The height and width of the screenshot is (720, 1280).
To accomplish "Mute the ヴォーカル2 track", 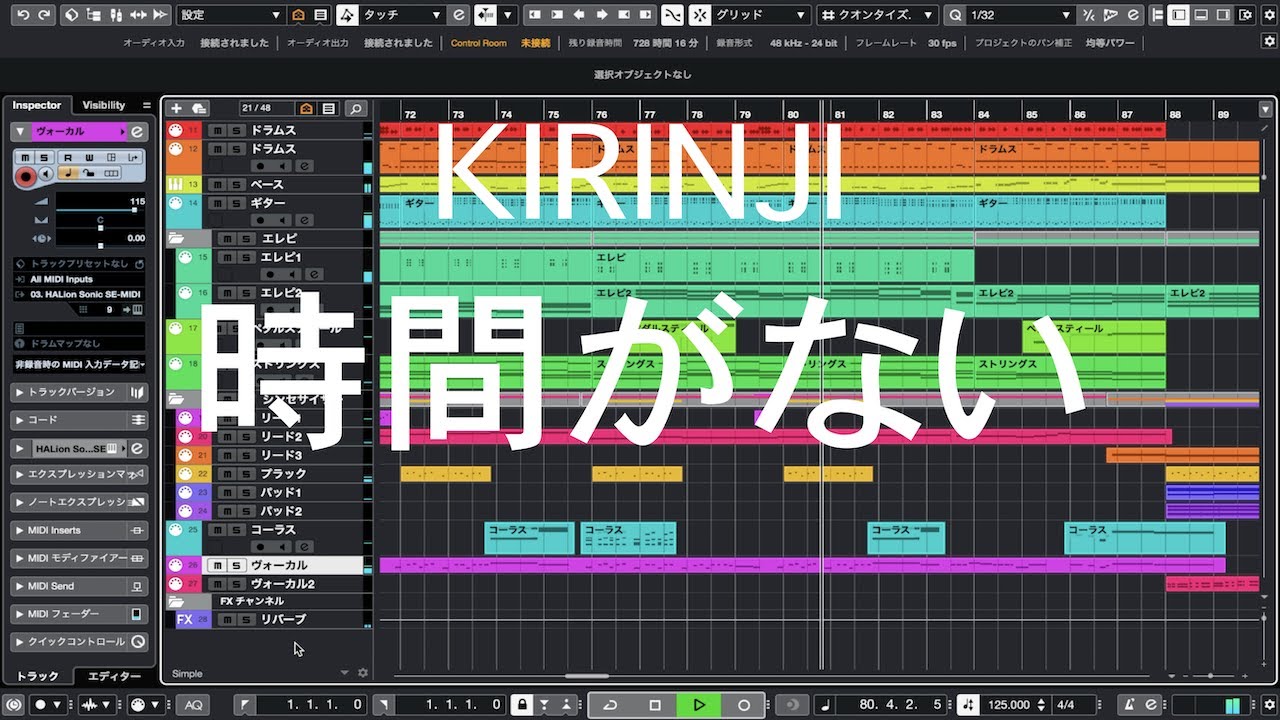I will point(217,583).
